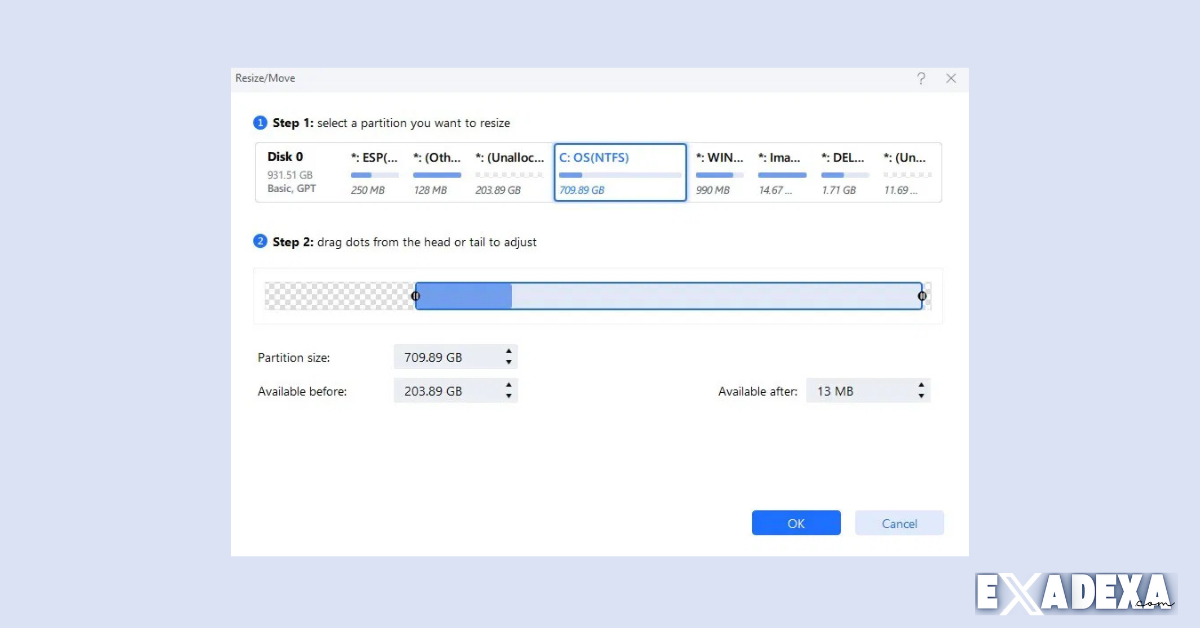Image resolution: width=1200 pixels, height=628 pixels.
Task: Select the 14.67 GB Ima partition block
Action: pyautogui.click(x=781, y=172)
